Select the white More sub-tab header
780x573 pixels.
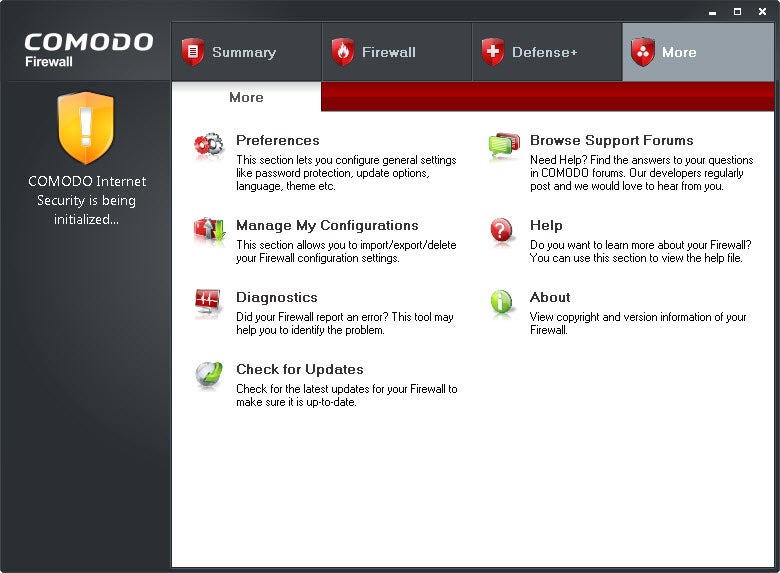[246, 97]
